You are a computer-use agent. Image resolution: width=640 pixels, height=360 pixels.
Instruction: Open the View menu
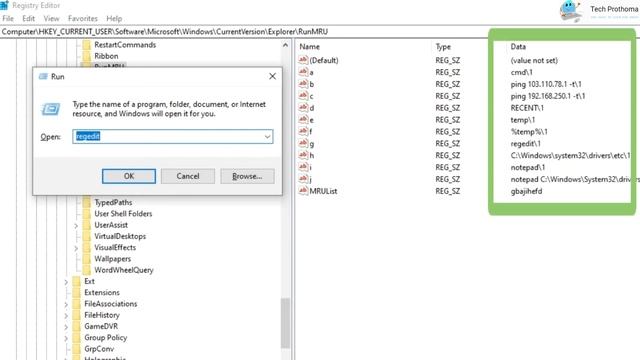51,18
